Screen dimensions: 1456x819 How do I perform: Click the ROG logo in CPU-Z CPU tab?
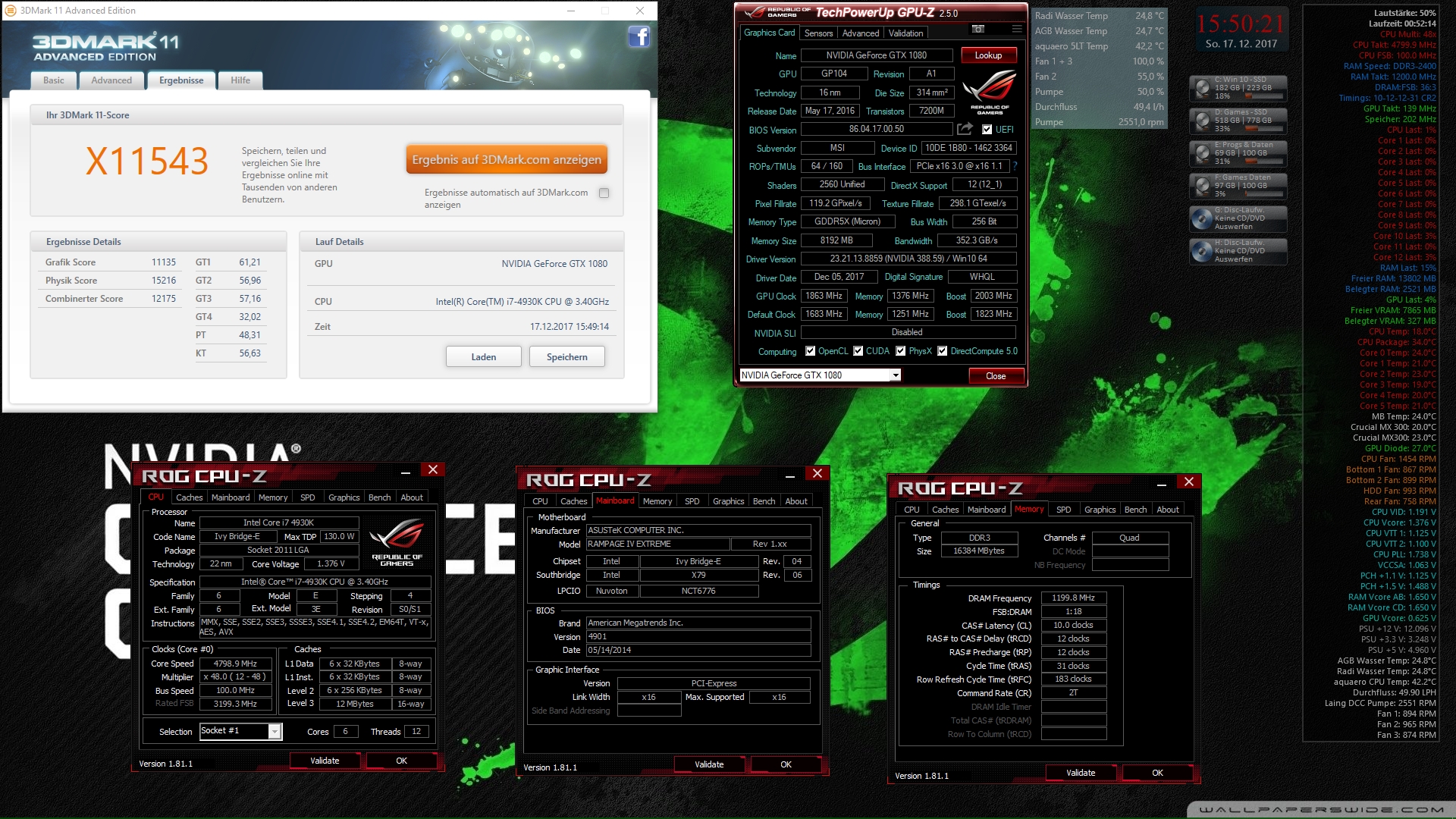coord(397,543)
